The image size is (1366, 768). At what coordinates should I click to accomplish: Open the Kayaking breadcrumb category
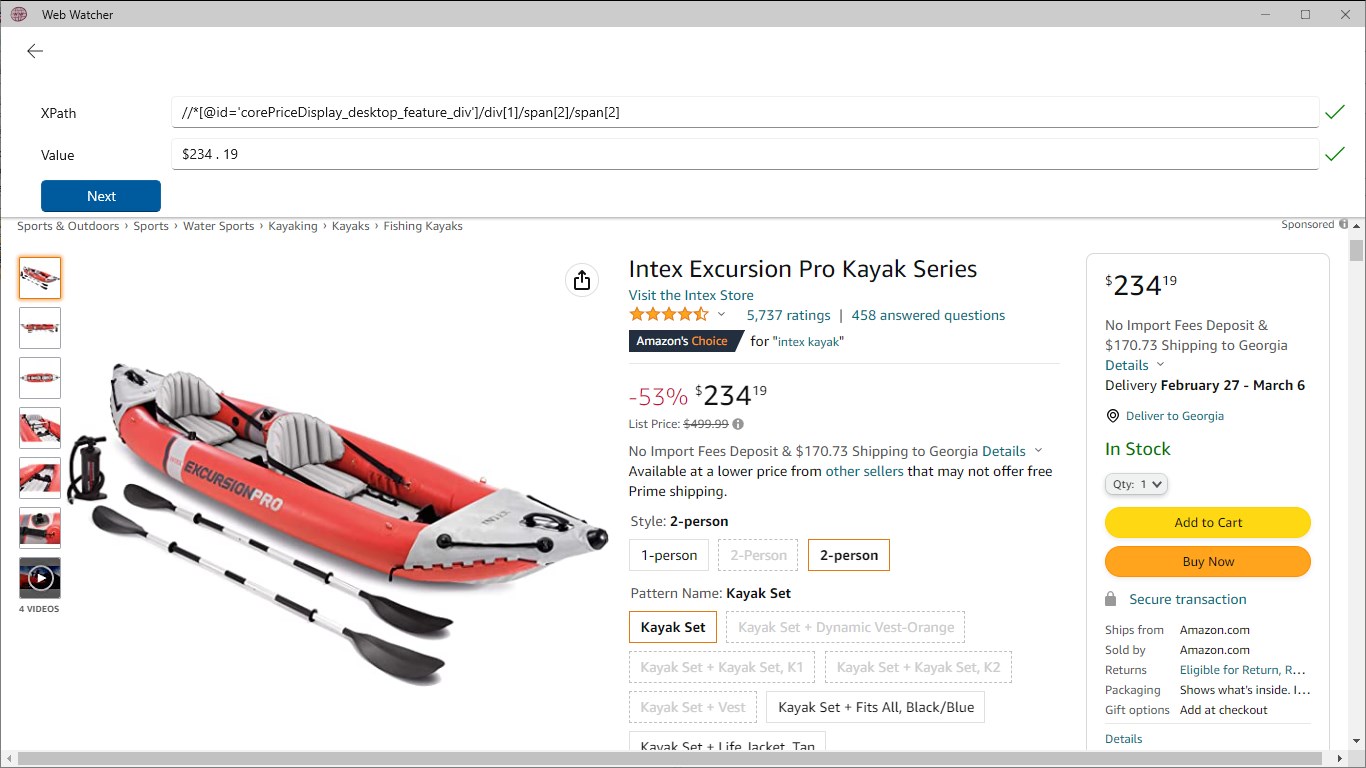[x=293, y=226]
